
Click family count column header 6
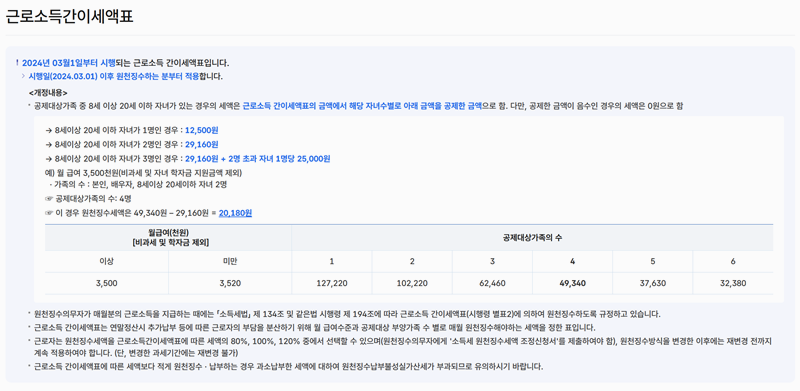(x=733, y=261)
